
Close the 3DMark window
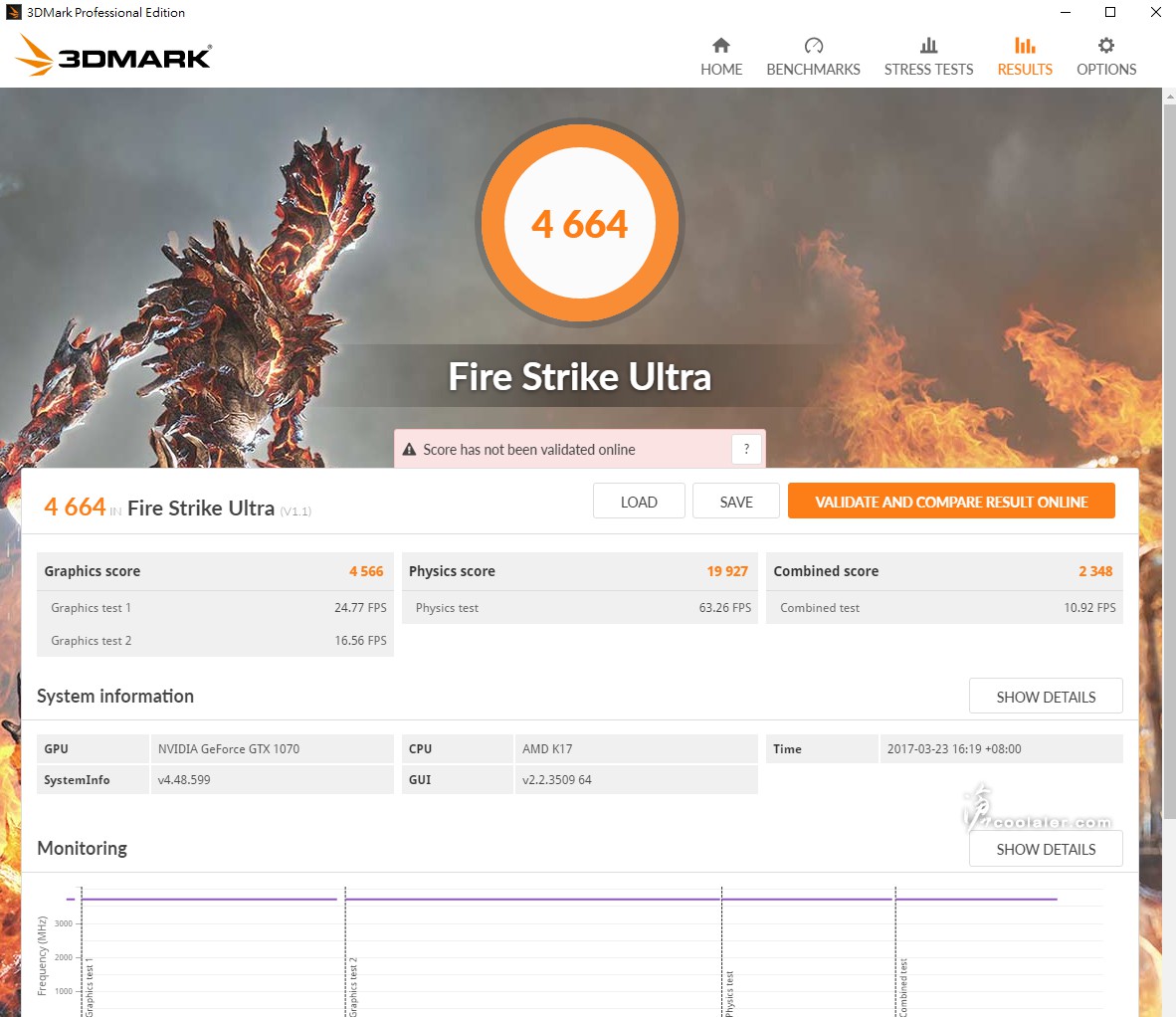pos(1156,12)
